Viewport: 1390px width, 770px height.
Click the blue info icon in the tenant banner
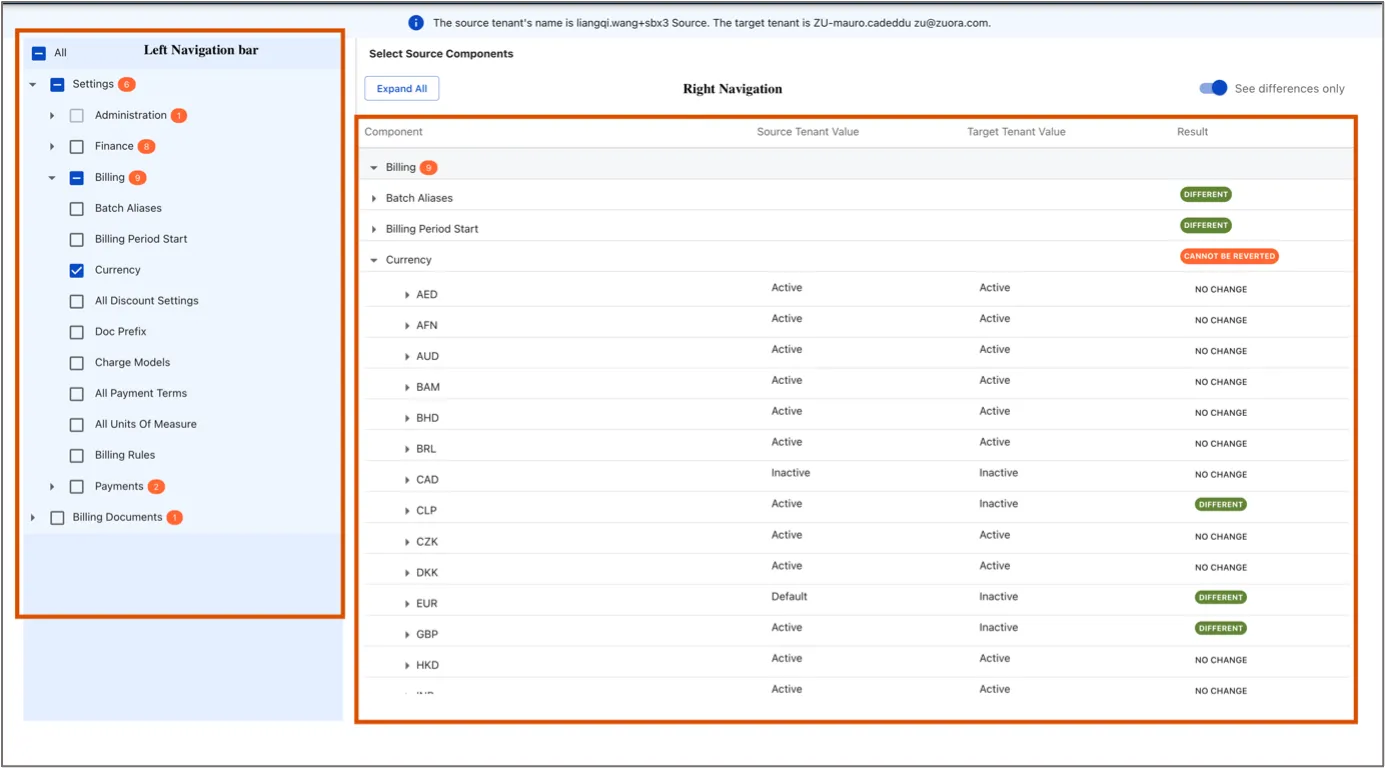pos(416,23)
